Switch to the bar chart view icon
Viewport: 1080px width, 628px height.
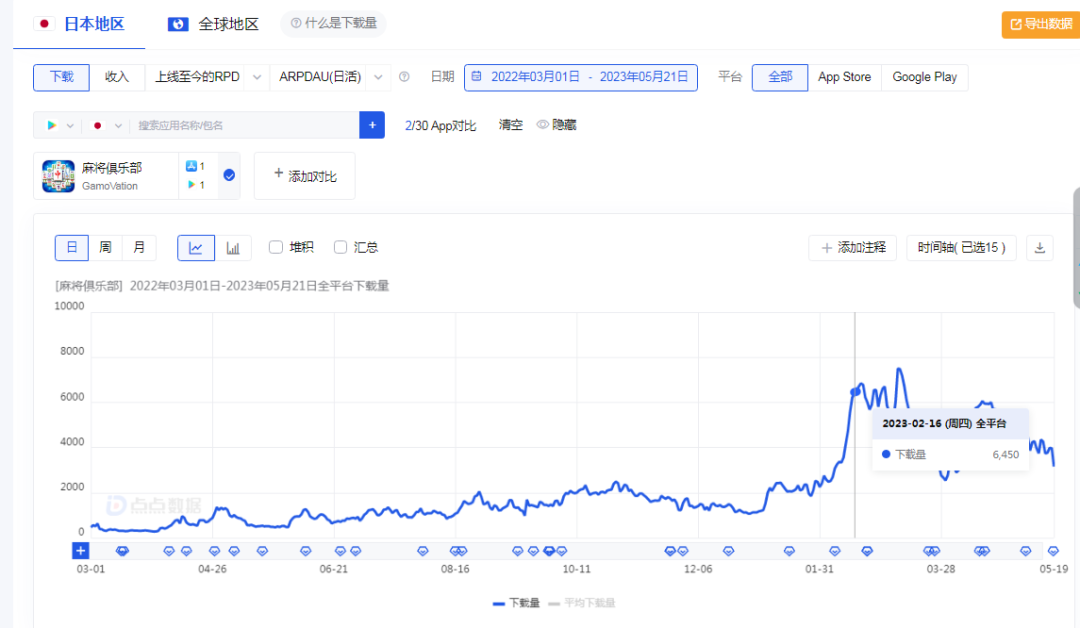pos(233,247)
